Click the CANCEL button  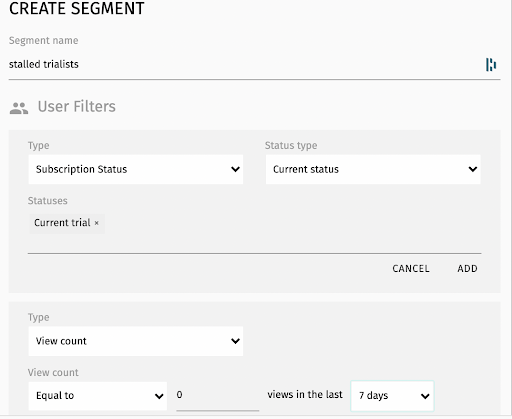[411, 269]
